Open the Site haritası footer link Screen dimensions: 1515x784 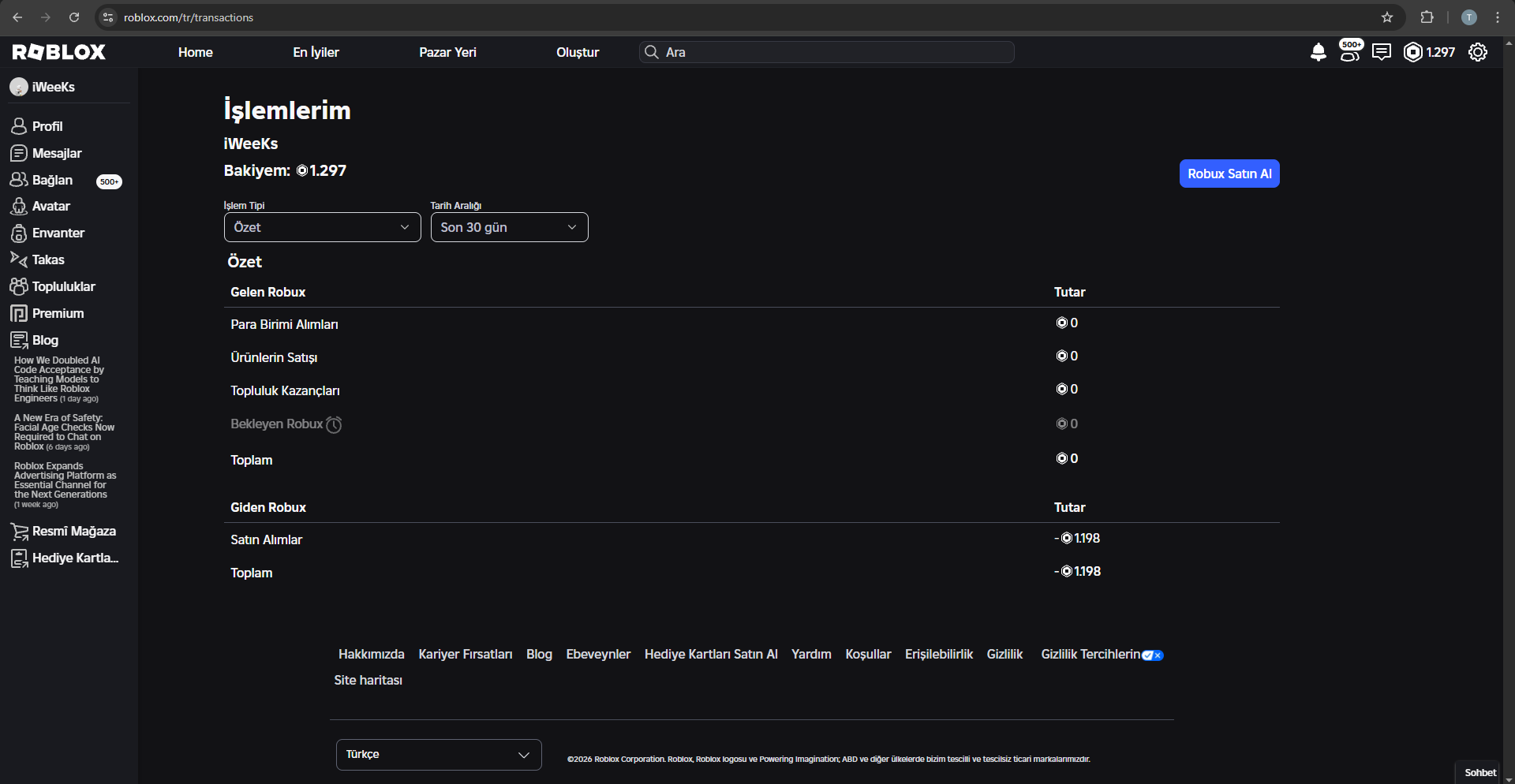click(368, 681)
